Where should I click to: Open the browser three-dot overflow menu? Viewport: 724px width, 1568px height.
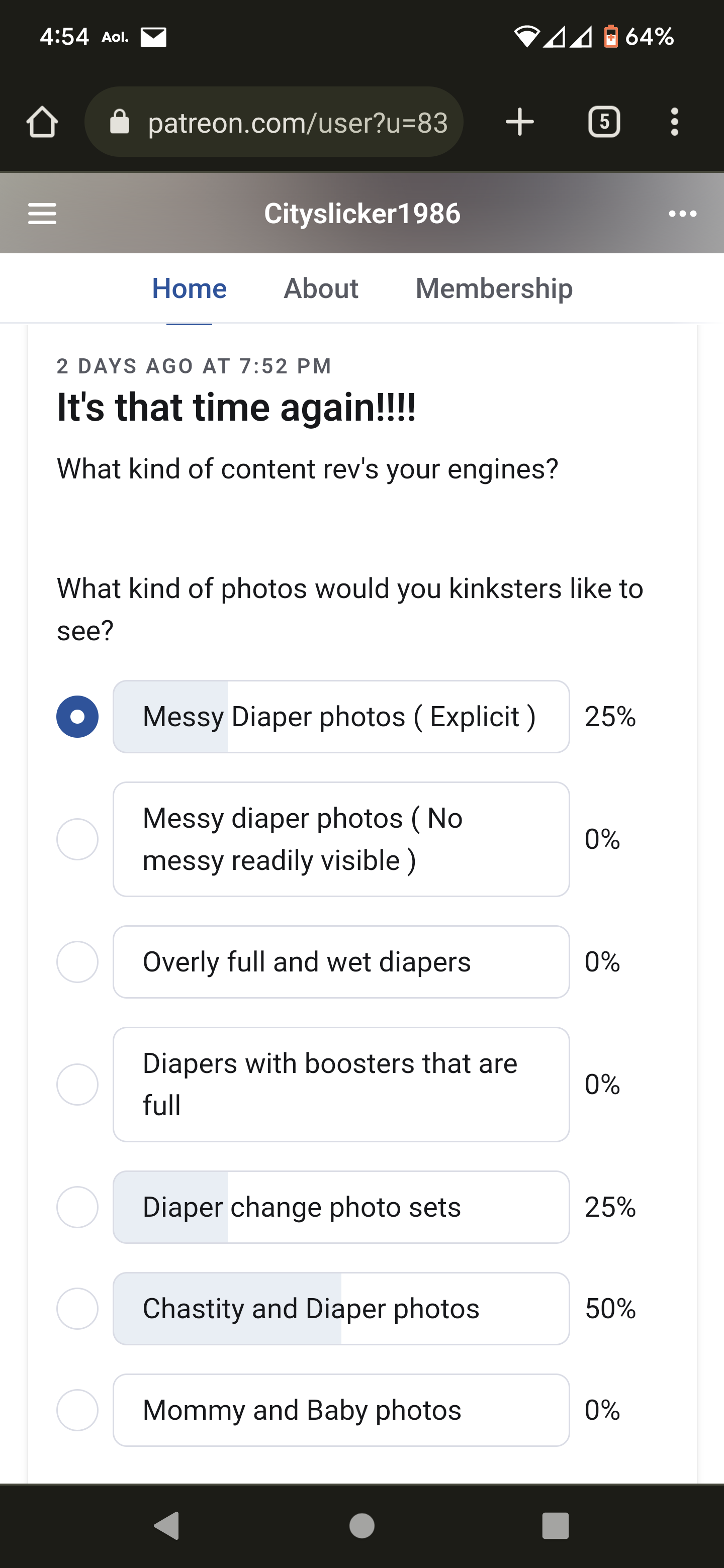(x=674, y=122)
